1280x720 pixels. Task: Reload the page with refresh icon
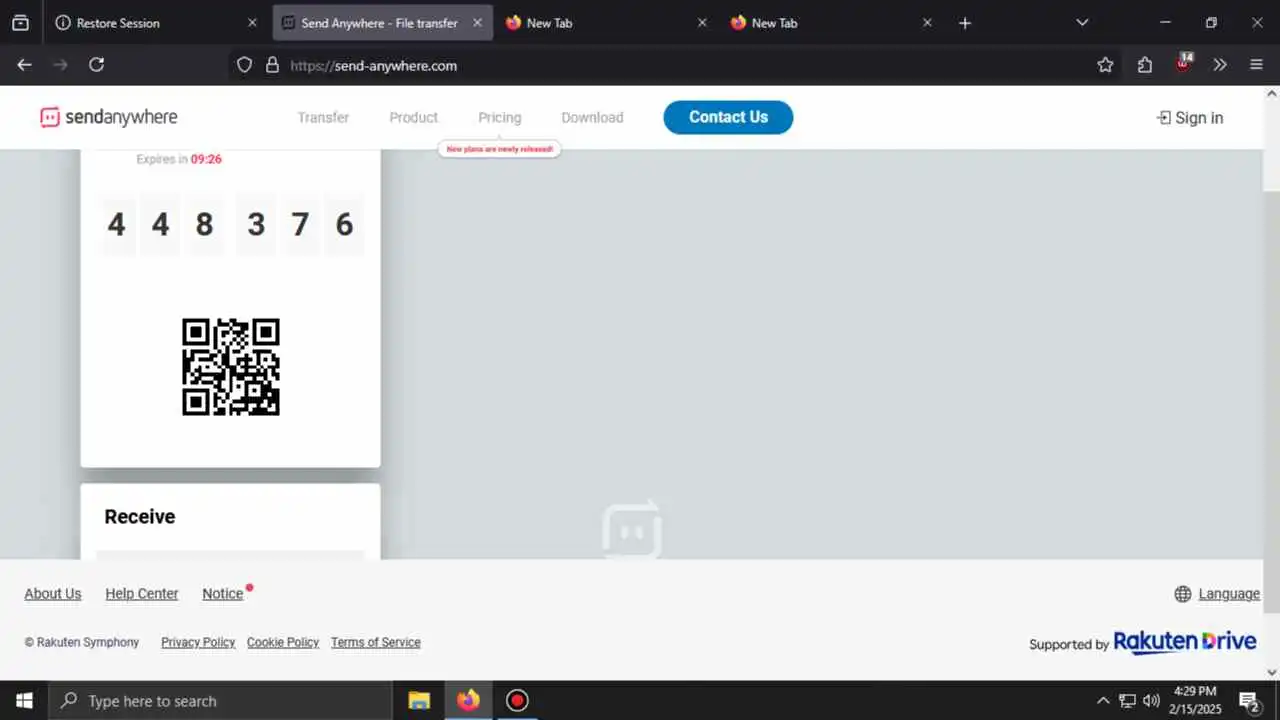click(96, 65)
